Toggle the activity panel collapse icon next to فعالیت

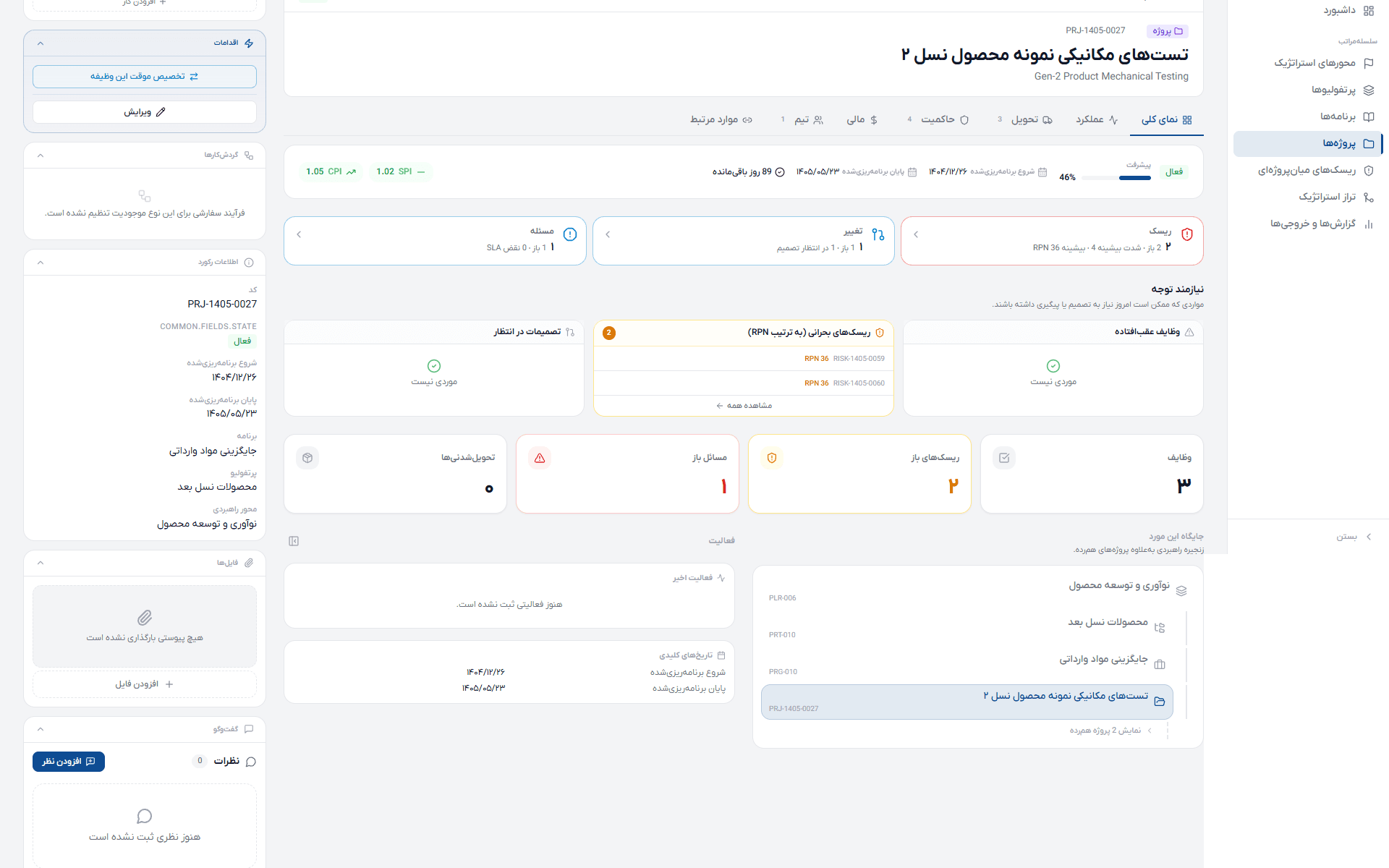tap(294, 541)
